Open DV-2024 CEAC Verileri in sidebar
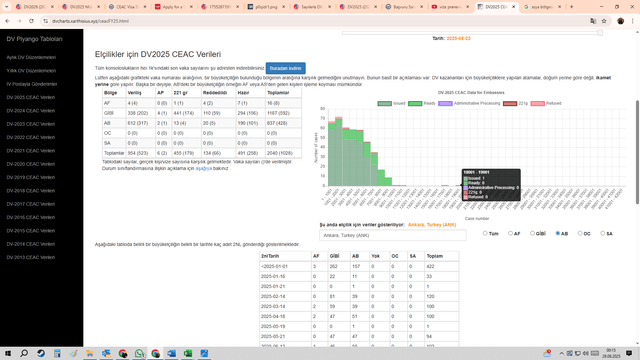 (x=31, y=111)
